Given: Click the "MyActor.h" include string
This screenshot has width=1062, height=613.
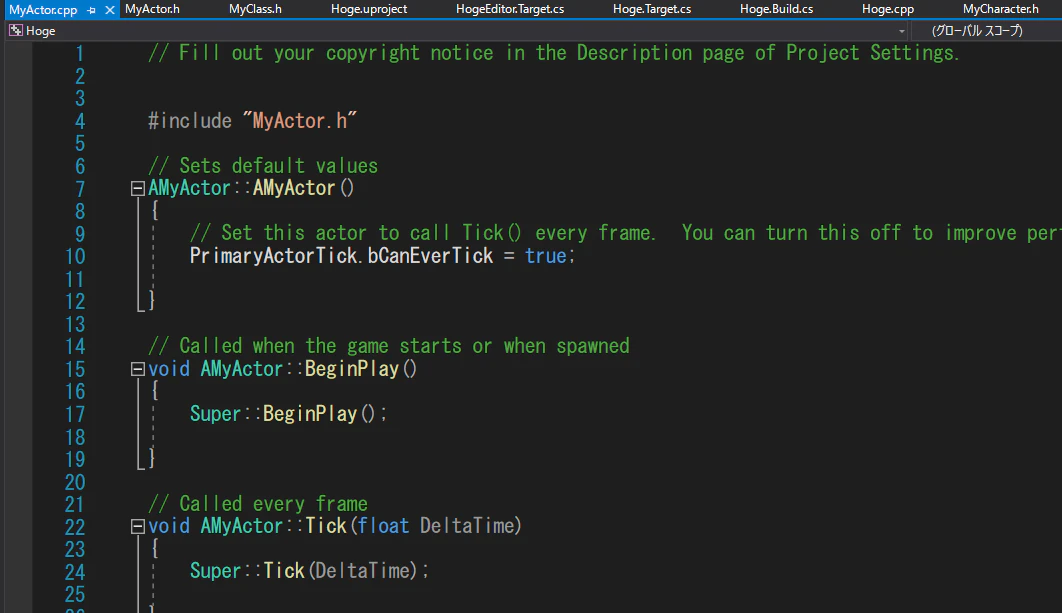Looking at the screenshot, I should (299, 121).
